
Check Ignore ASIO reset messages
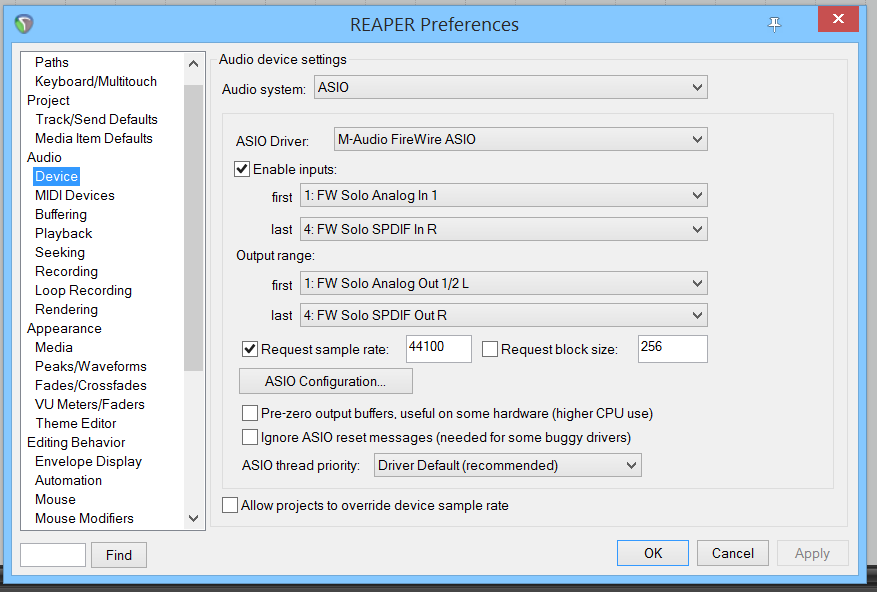[249, 437]
